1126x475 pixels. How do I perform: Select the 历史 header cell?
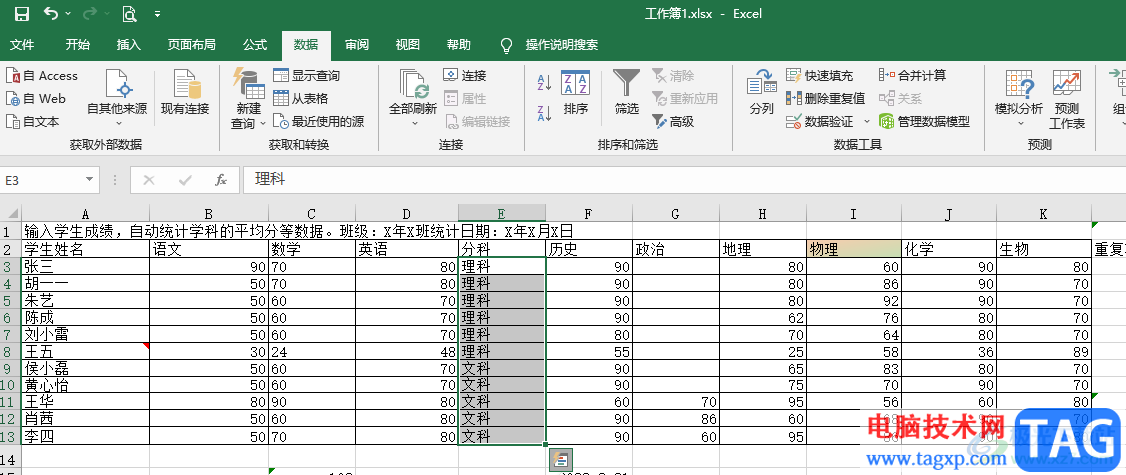(x=589, y=249)
